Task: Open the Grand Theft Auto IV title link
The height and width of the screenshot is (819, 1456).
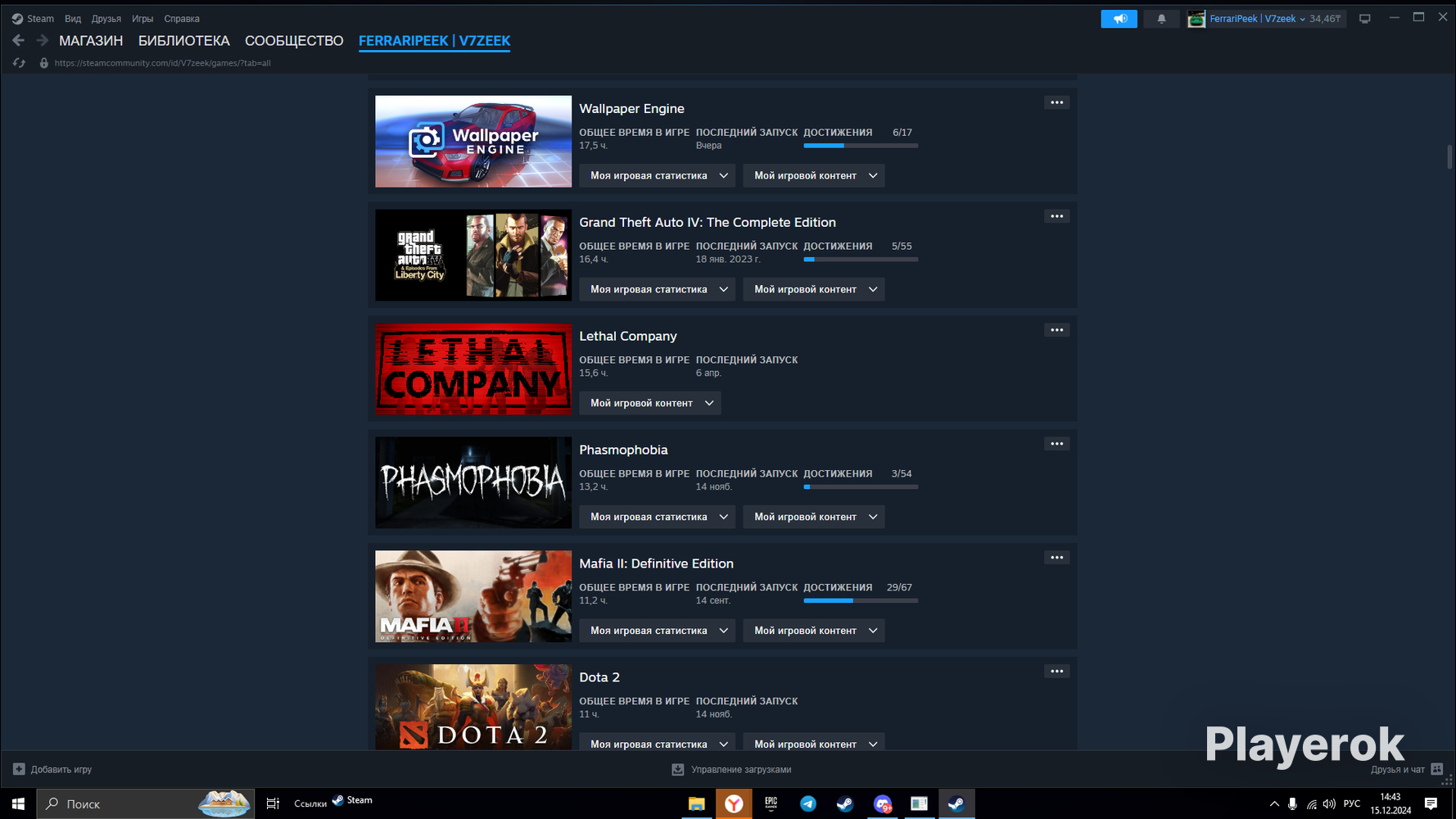Action: (708, 223)
